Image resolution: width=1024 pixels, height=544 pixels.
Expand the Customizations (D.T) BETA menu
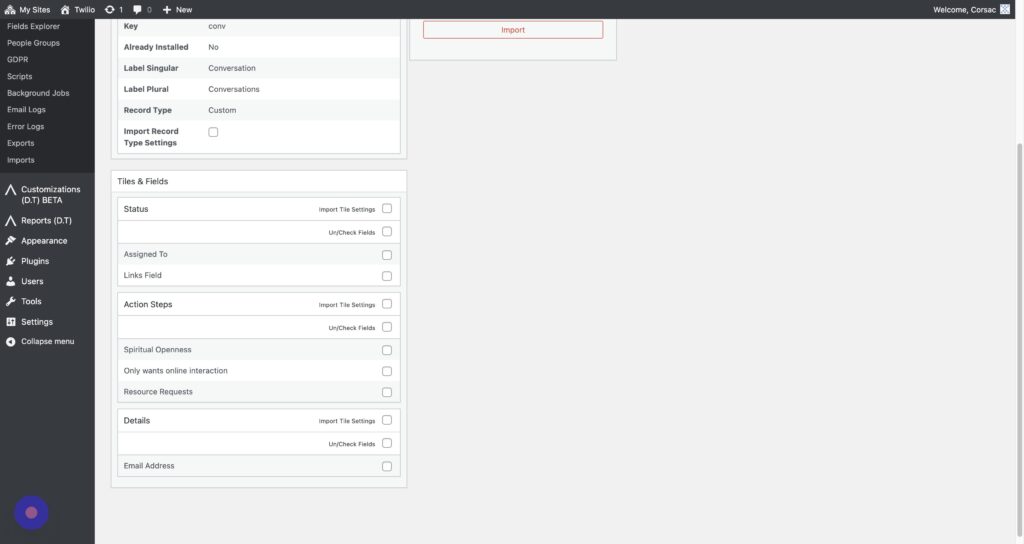pyautogui.click(x=50, y=194)
